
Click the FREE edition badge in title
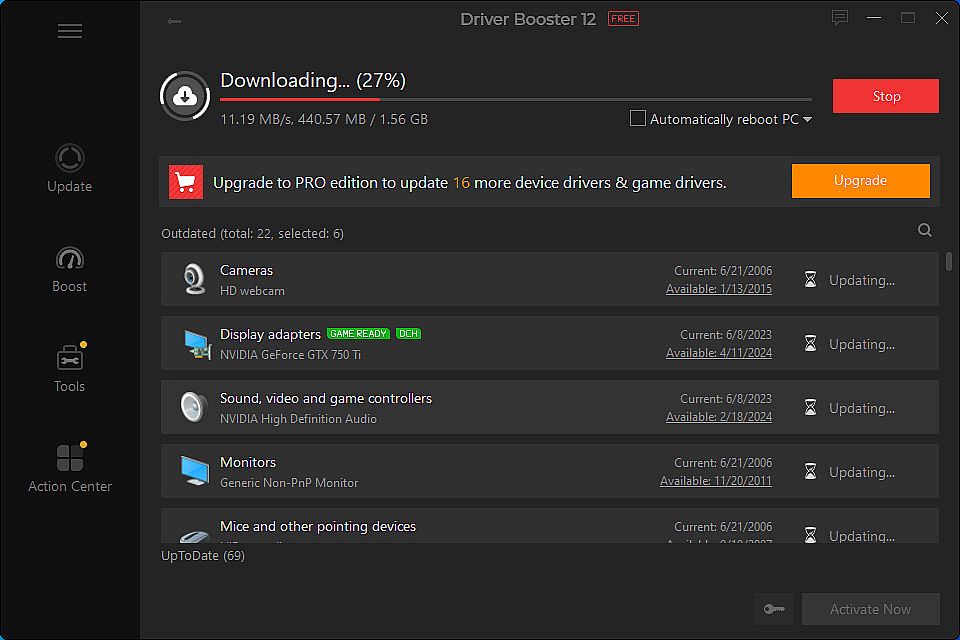(623, 19)
